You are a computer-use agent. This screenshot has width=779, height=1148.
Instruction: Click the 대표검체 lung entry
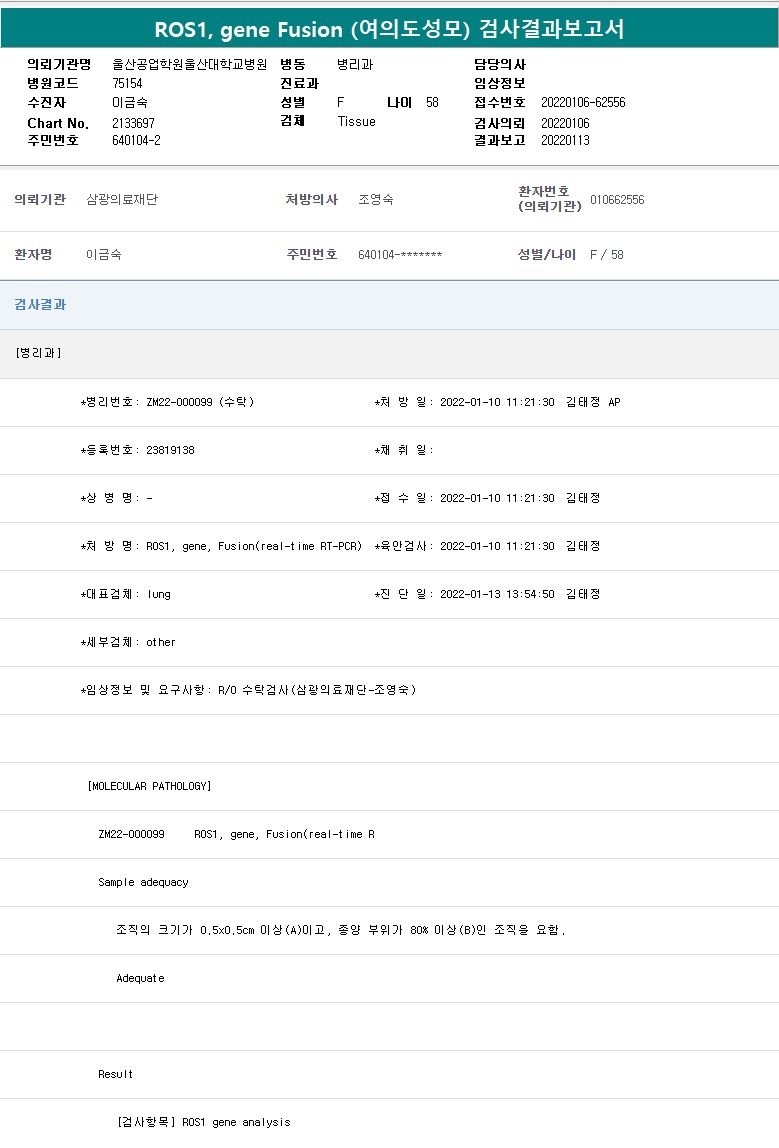(127, 594)
